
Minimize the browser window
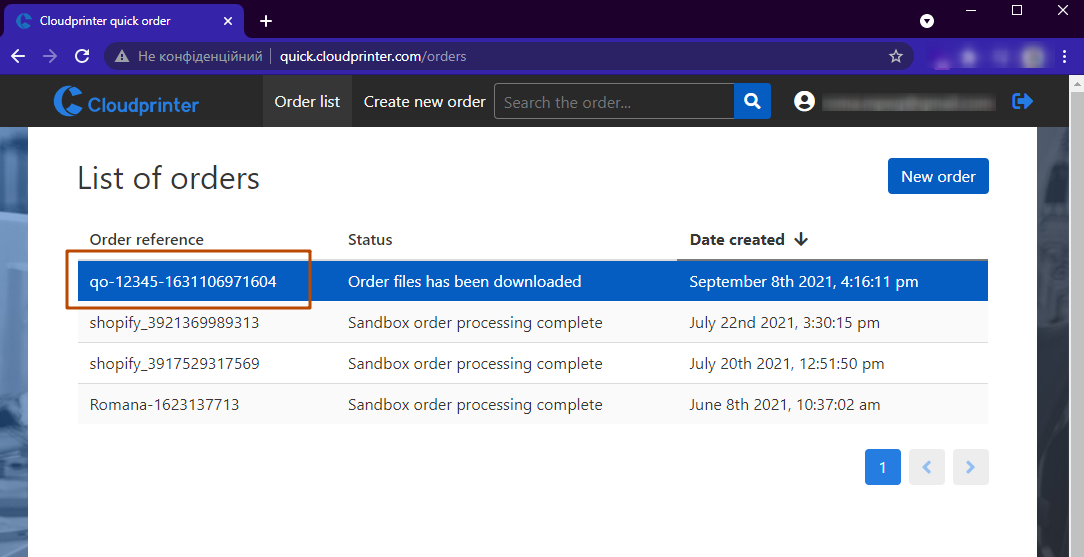point(971,11)
